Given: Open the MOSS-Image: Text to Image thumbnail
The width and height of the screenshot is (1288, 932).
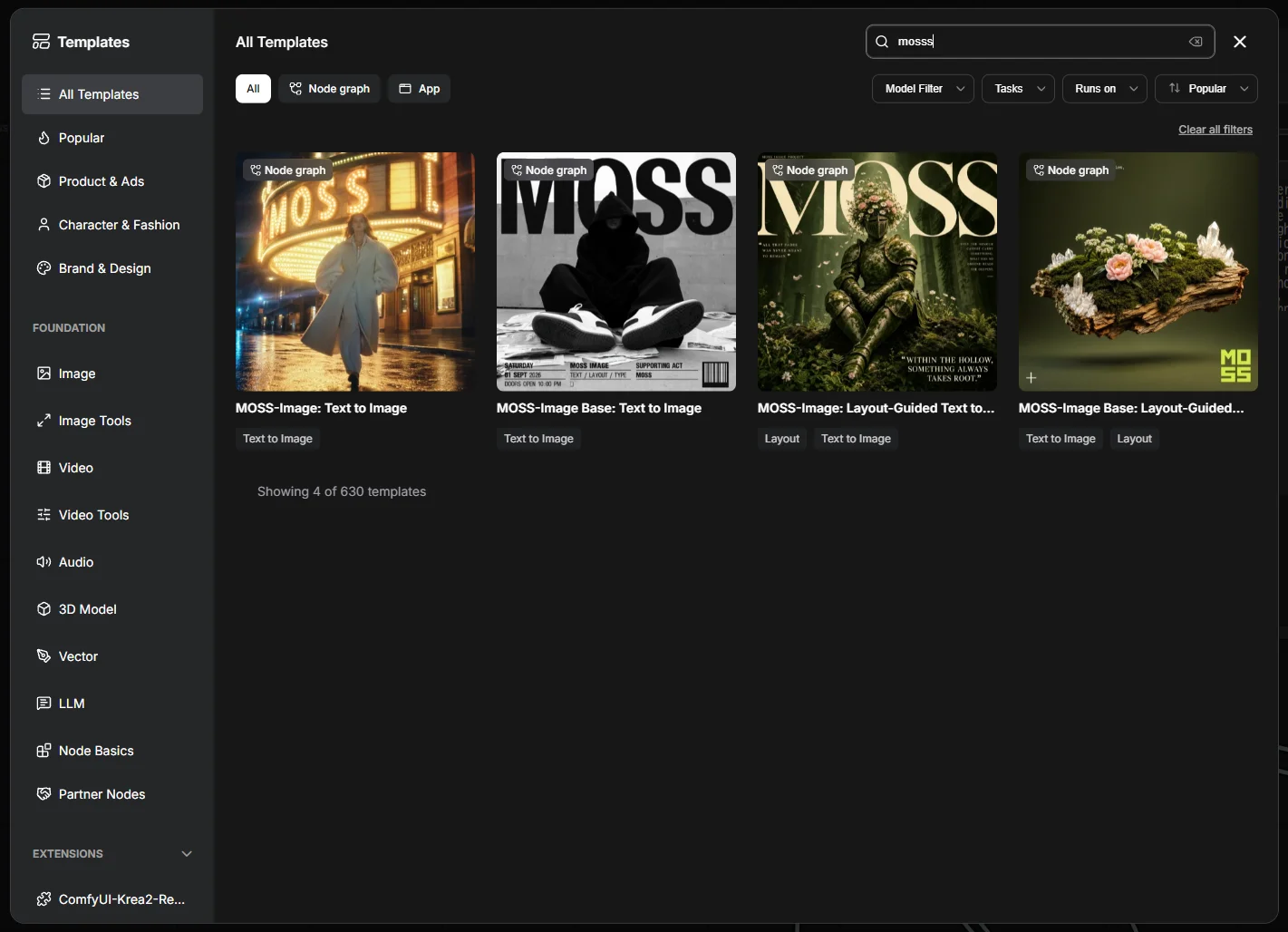Looking at the screenshot, I should (x=355, y=272).
